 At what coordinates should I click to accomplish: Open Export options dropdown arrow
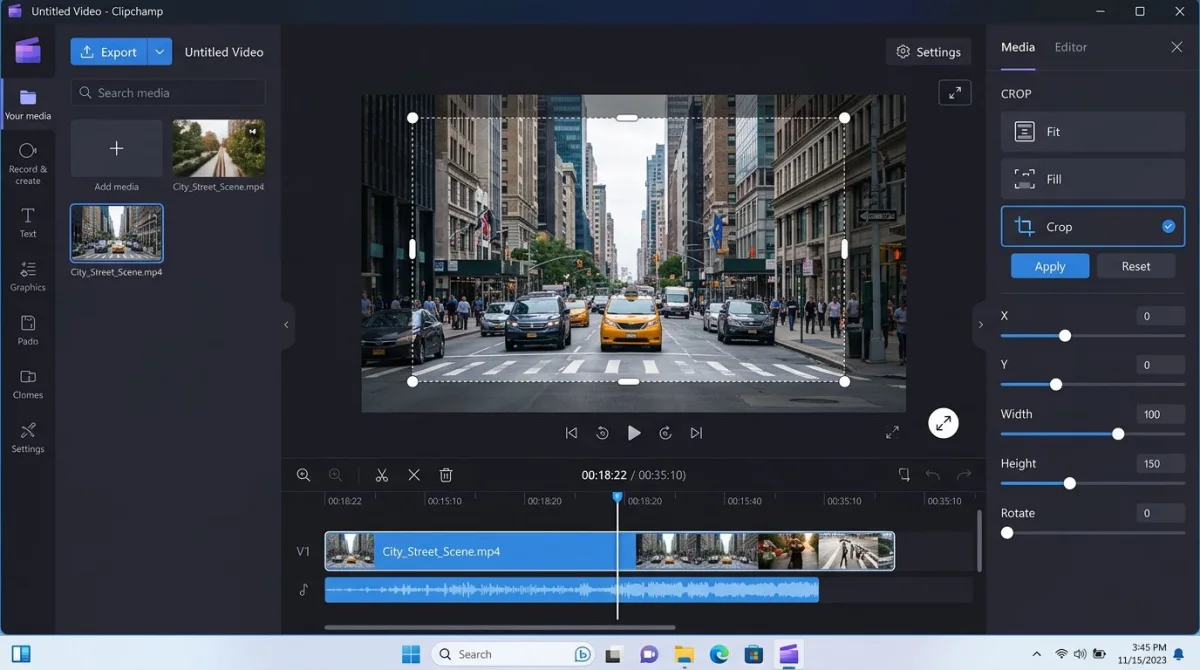click(x=160, y=52)
